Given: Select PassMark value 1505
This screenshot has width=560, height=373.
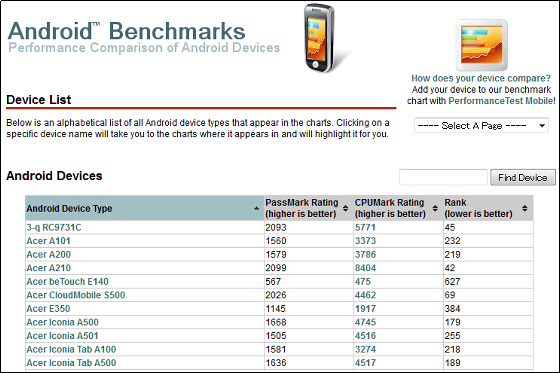Looking at the screenshot, I should point(276,336).
